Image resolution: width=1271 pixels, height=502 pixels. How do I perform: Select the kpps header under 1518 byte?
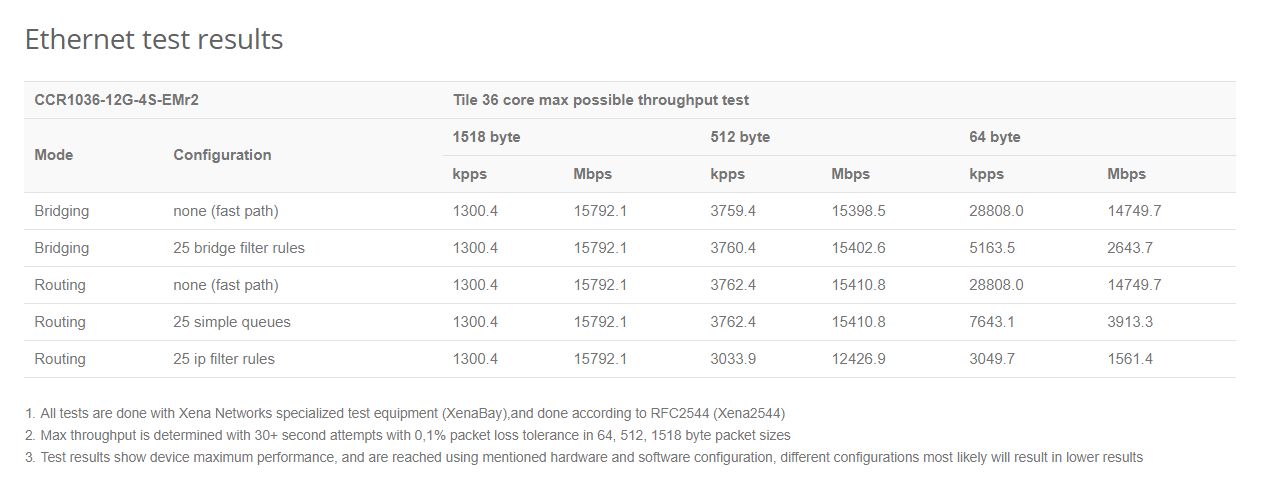pos(470,174)
